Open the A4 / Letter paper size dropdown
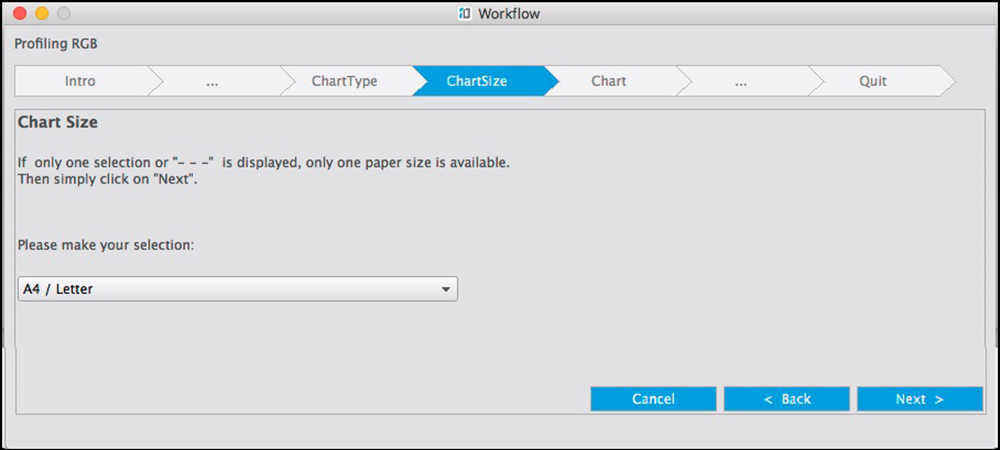 (237, 289)
